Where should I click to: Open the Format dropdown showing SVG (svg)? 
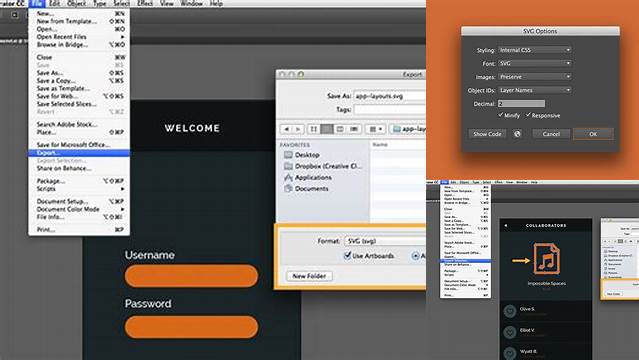[x=385, y=241]
